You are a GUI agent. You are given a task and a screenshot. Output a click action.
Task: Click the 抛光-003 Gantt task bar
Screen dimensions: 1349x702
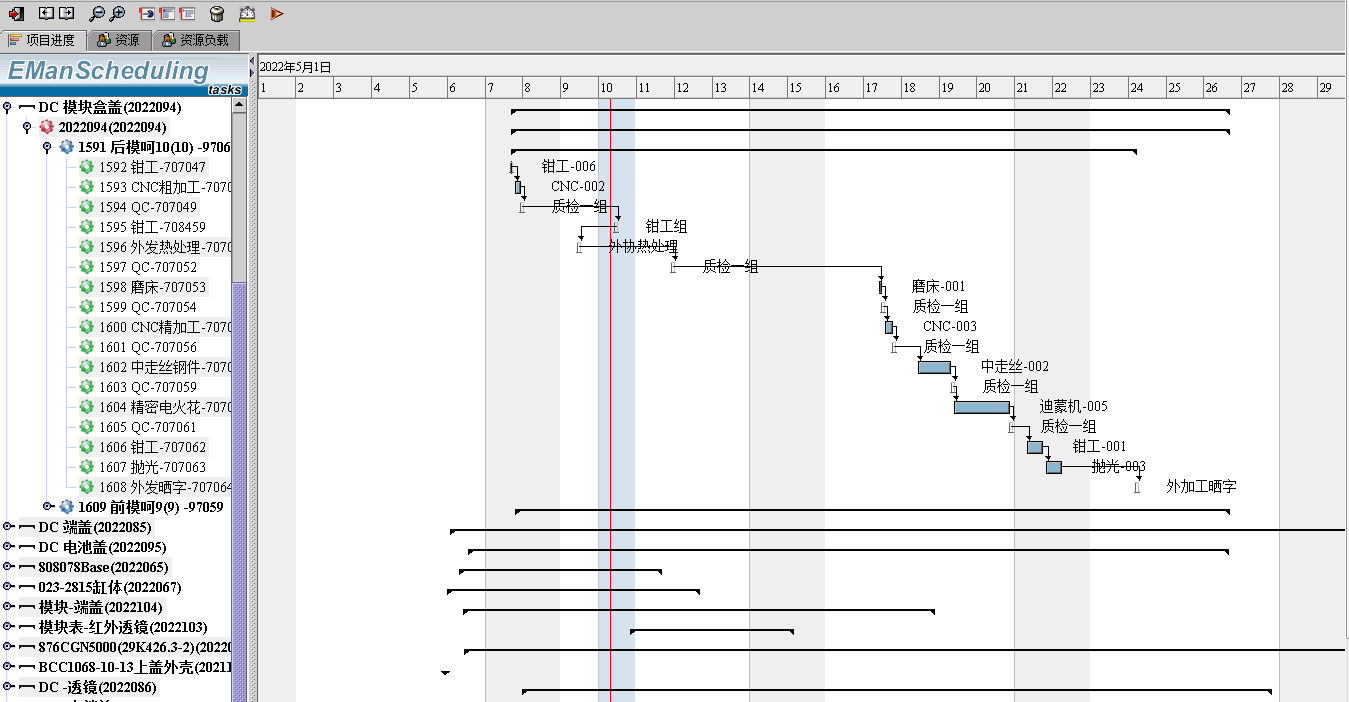pyautogui.click(x=1054, y=467)
